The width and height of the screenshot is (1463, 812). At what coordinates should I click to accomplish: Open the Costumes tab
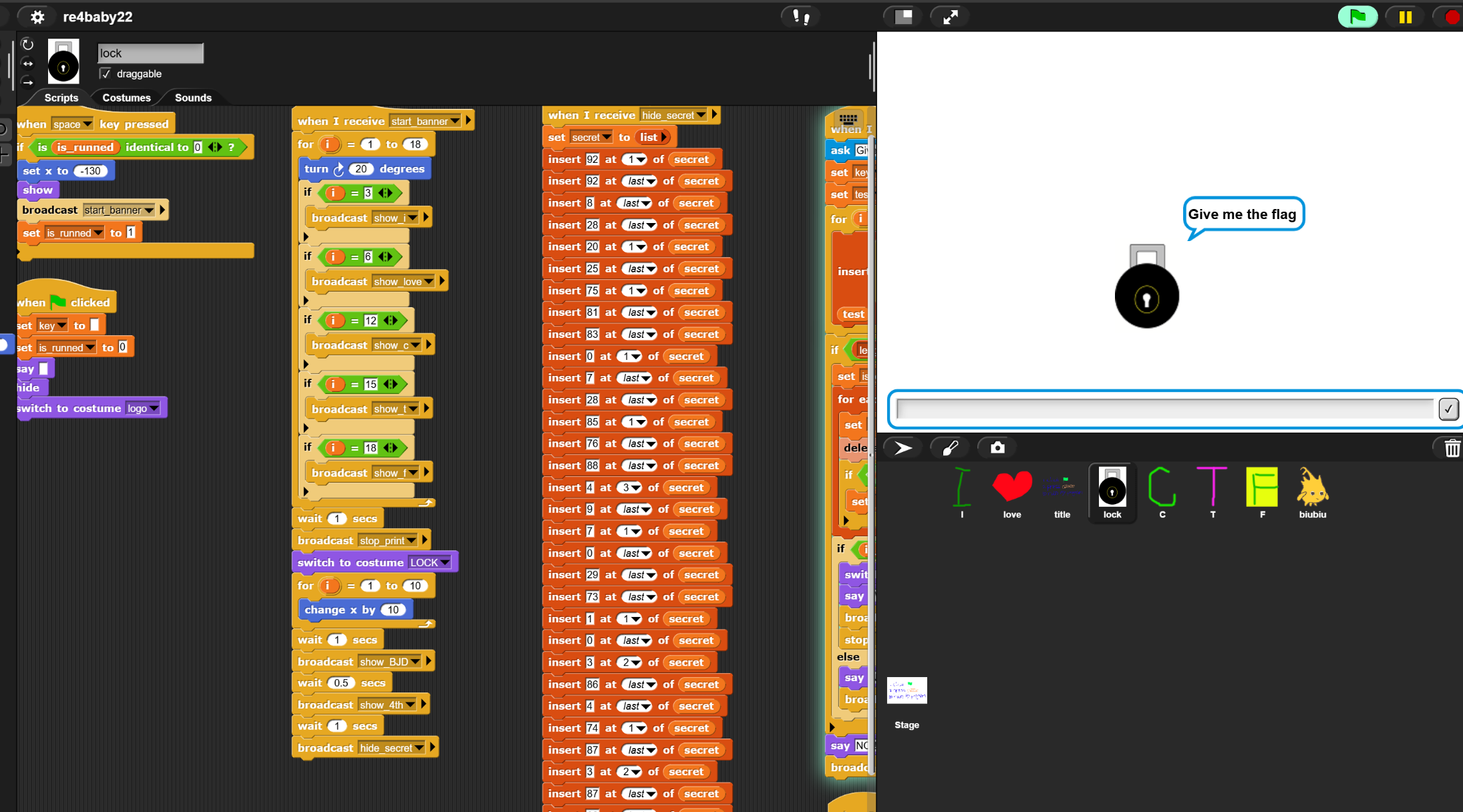coord(126,97)
